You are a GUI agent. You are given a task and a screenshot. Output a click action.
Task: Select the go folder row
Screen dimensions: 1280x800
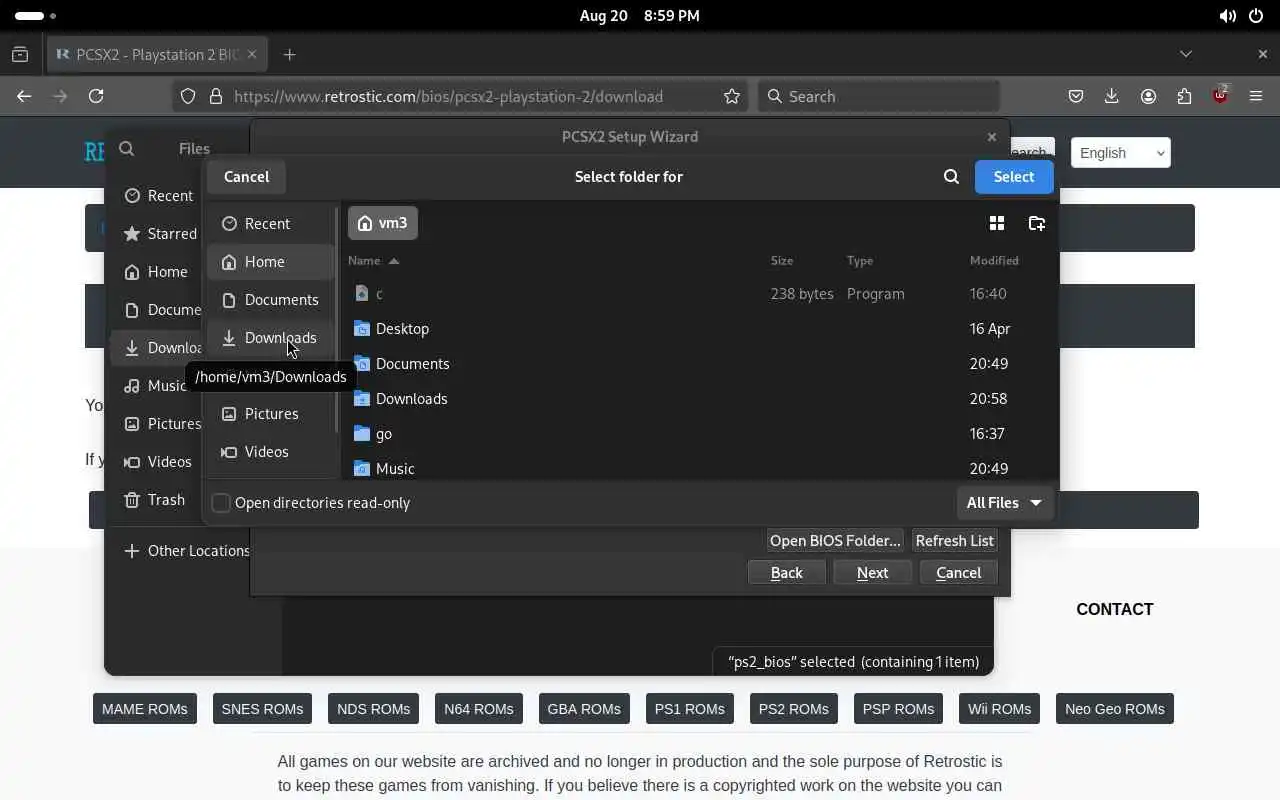pos(700,434)
